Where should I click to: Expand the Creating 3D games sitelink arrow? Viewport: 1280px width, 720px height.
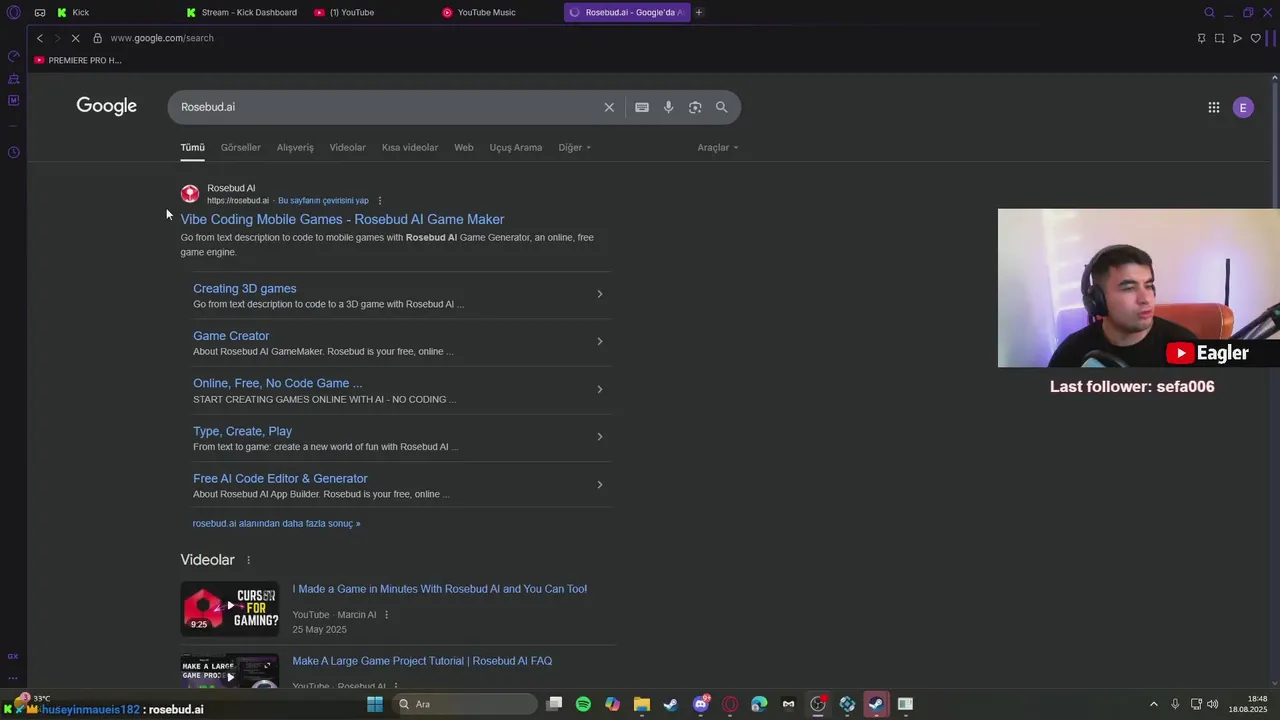[x=599, y=294]
